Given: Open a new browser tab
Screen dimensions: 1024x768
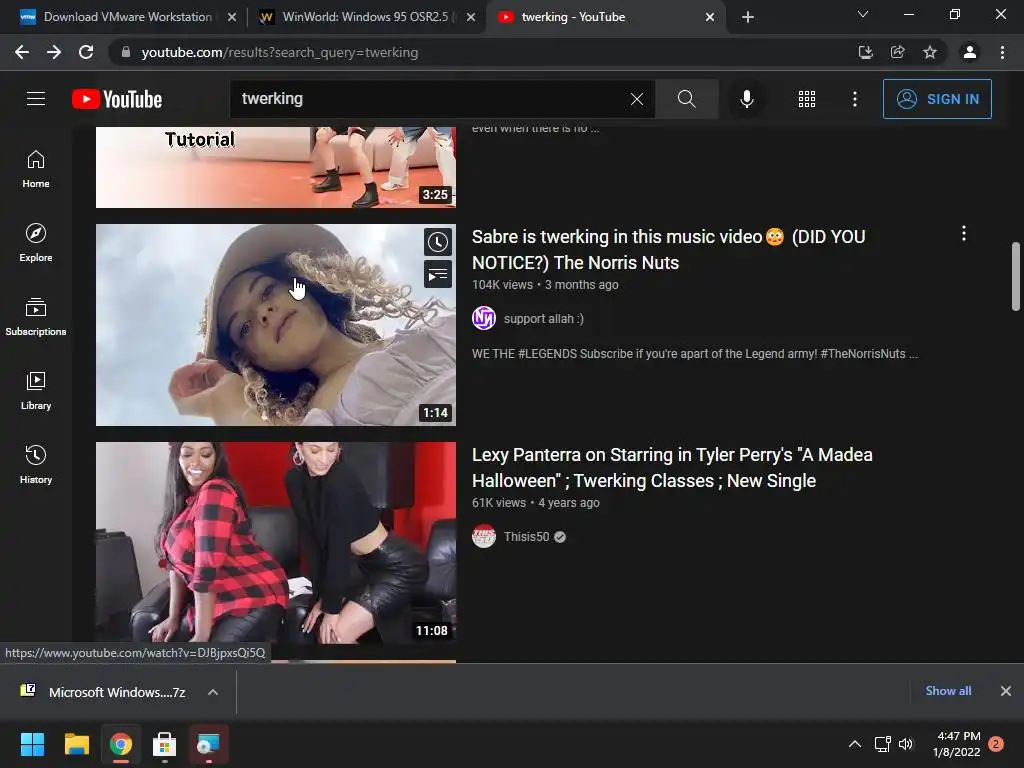Looking at the screenshot, I should [x=748, y=17].
